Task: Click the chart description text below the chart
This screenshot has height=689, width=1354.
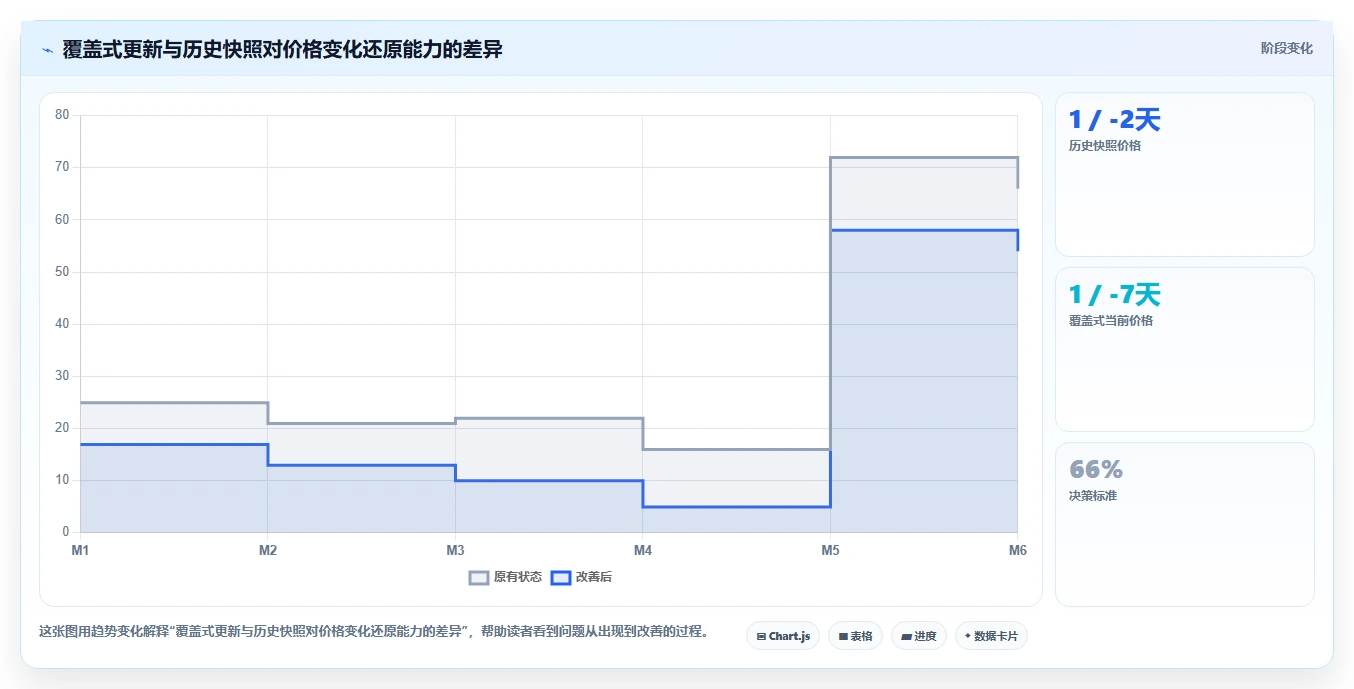Action: point(373,632)
